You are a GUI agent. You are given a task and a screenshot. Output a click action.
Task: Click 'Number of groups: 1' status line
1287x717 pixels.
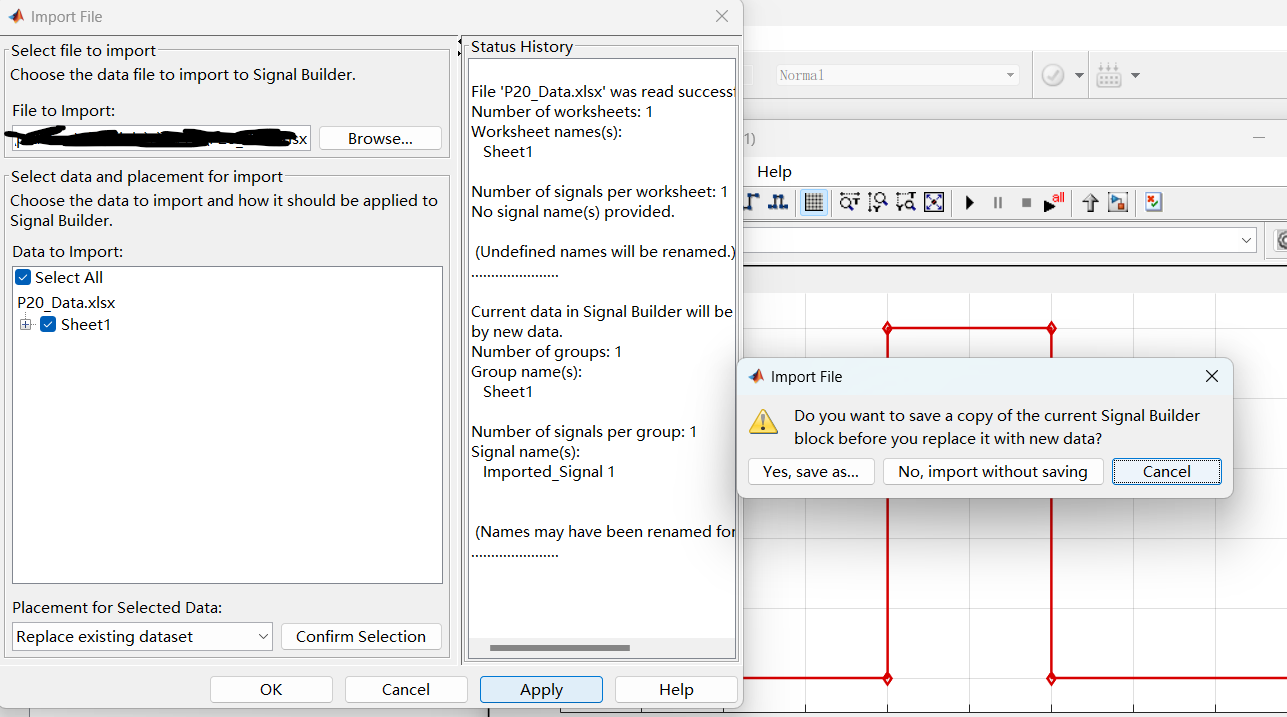click(547, 352)
